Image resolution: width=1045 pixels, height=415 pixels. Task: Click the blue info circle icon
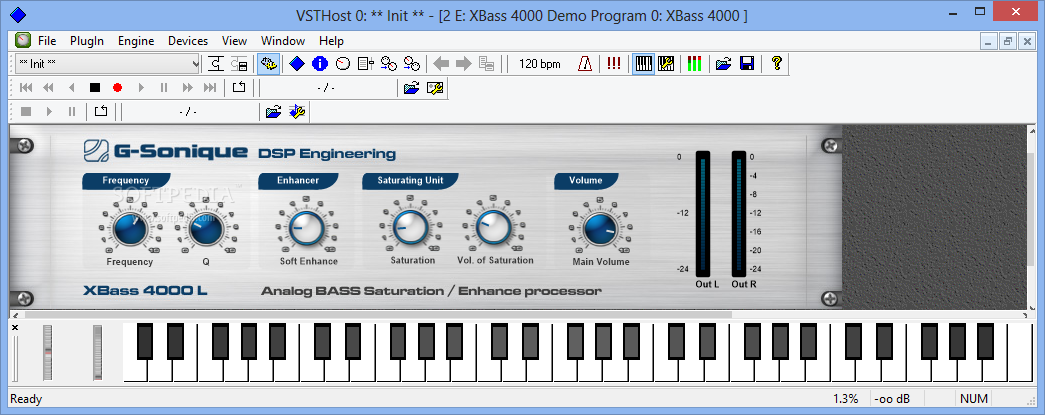pyautogui.click(x=320, y=64)
